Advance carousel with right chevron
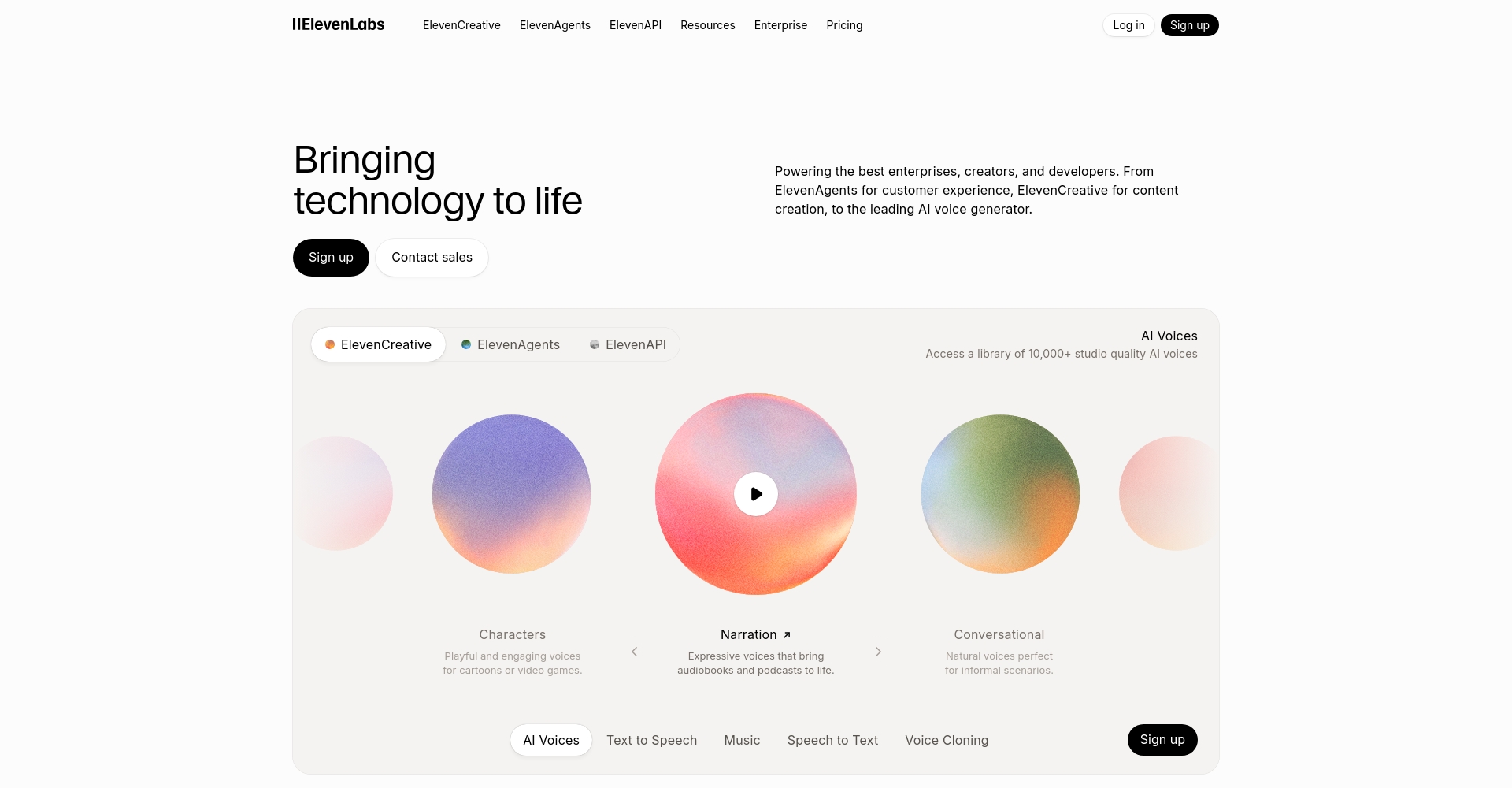 [x=878, y=652]
